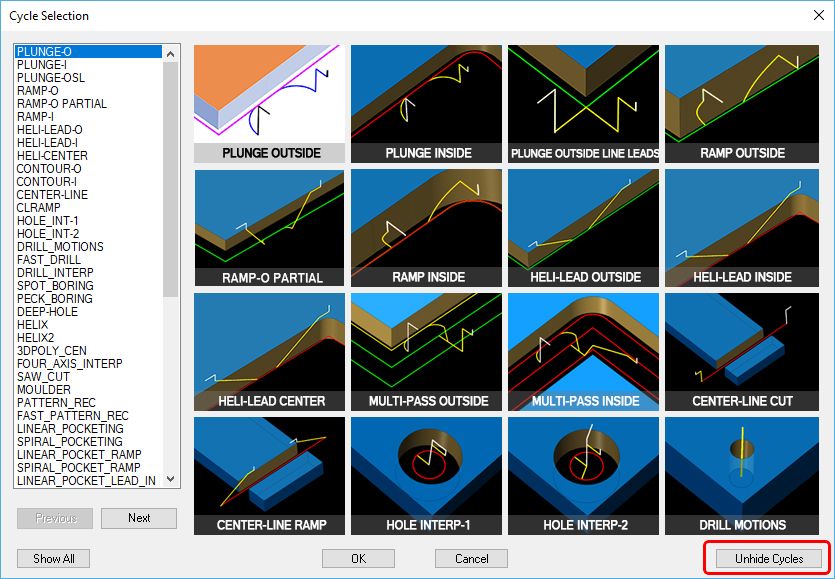The width and height of the screenshot is (835, 579).
Task: Choose the HOLE INTERP-2 cycle thumbnail
Action: pos(581,470)
